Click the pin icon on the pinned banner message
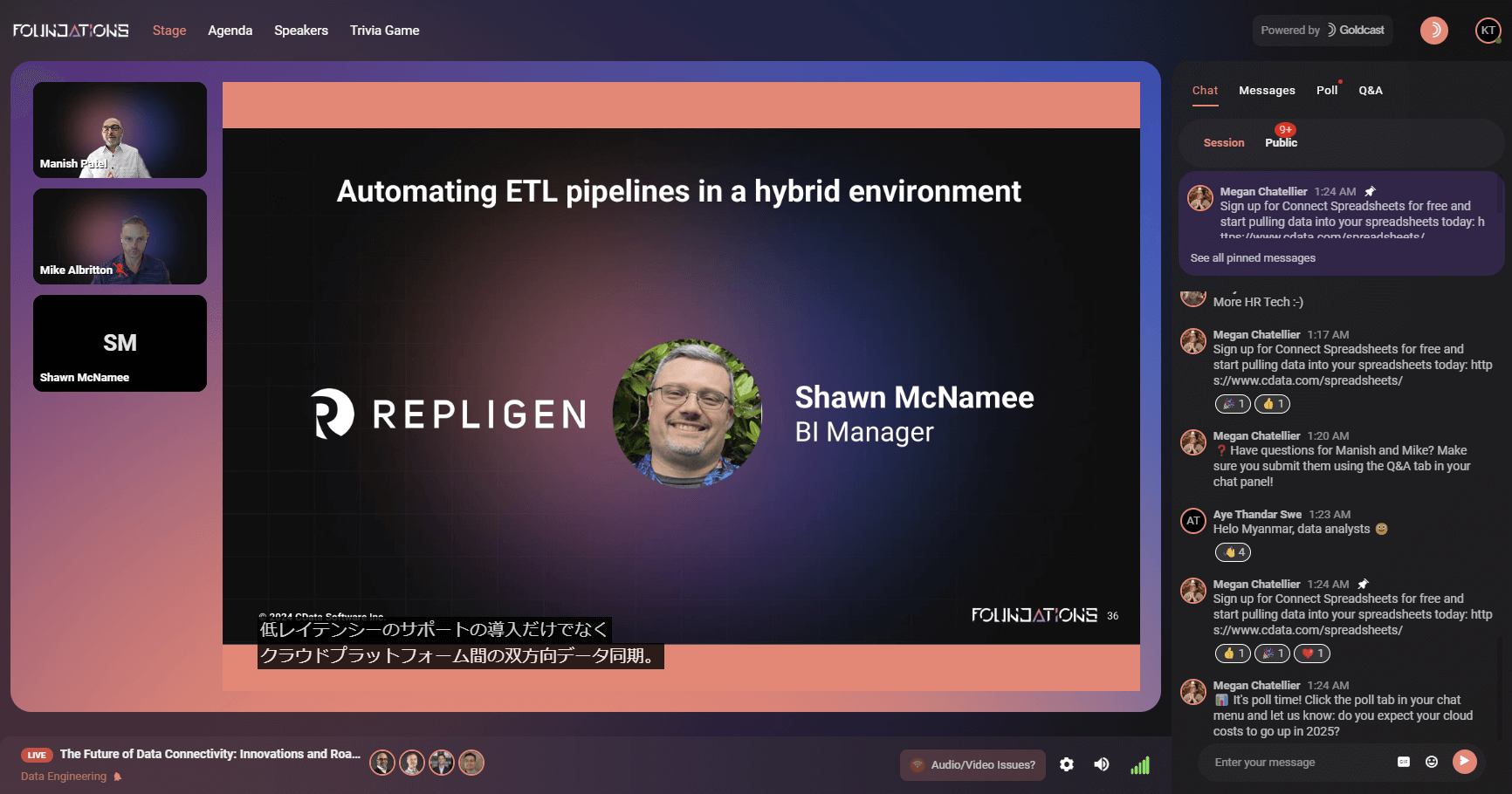This screenshot has height=794, width=1512. 1370,192
